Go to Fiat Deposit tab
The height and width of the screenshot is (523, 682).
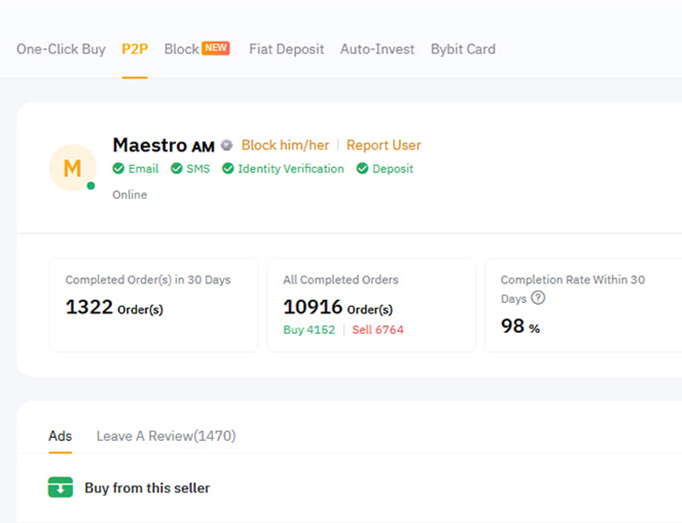287,49
